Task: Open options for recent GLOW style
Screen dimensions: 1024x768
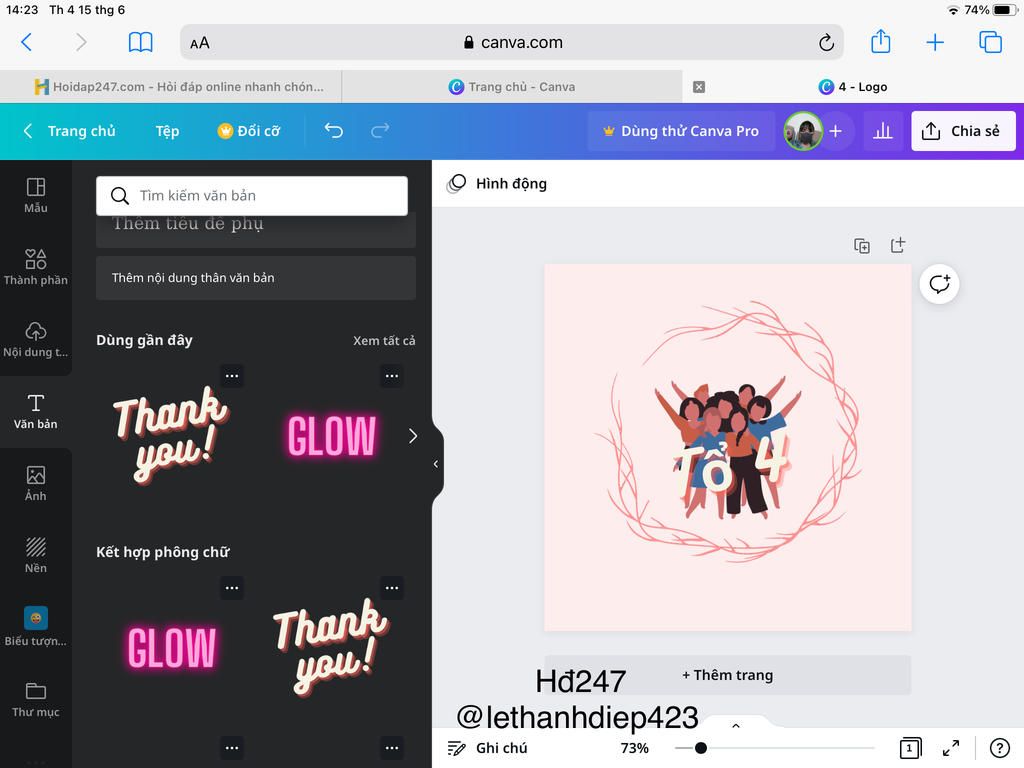Action: click(392, 376)
